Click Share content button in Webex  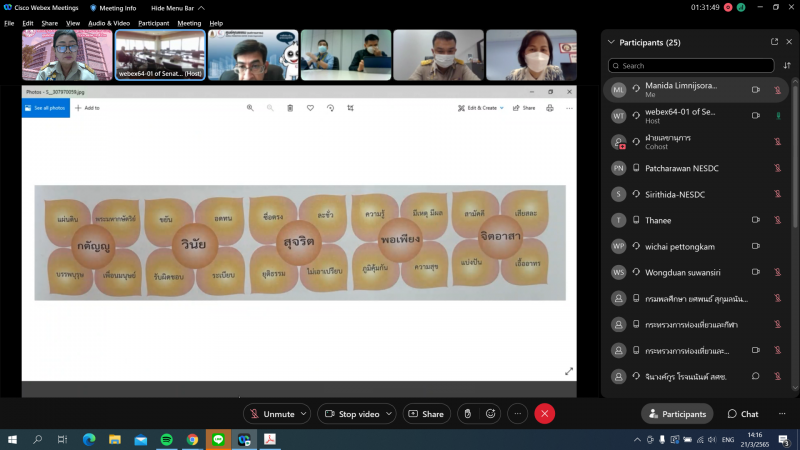427,414
